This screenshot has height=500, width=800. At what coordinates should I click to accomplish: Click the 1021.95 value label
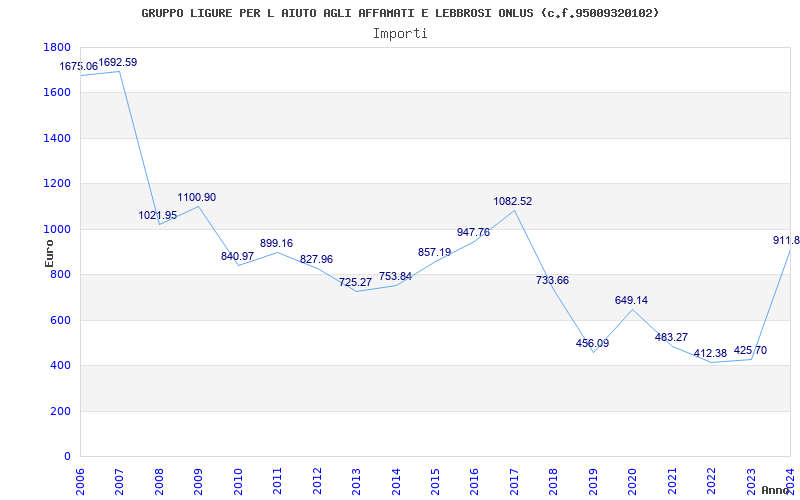coord(158,215)
